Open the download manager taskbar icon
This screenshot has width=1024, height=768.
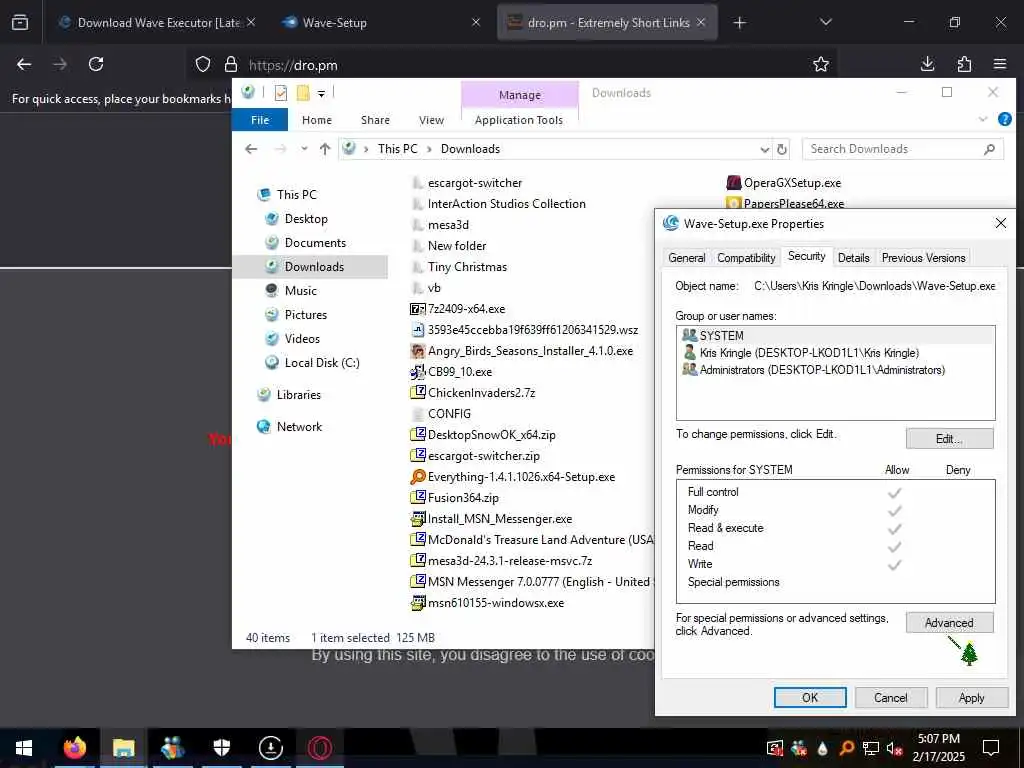point(270,748)
